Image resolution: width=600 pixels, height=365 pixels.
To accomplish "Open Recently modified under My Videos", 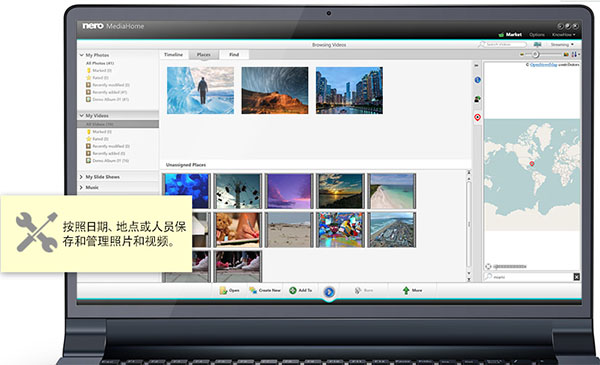I will [x=108, y=146].
